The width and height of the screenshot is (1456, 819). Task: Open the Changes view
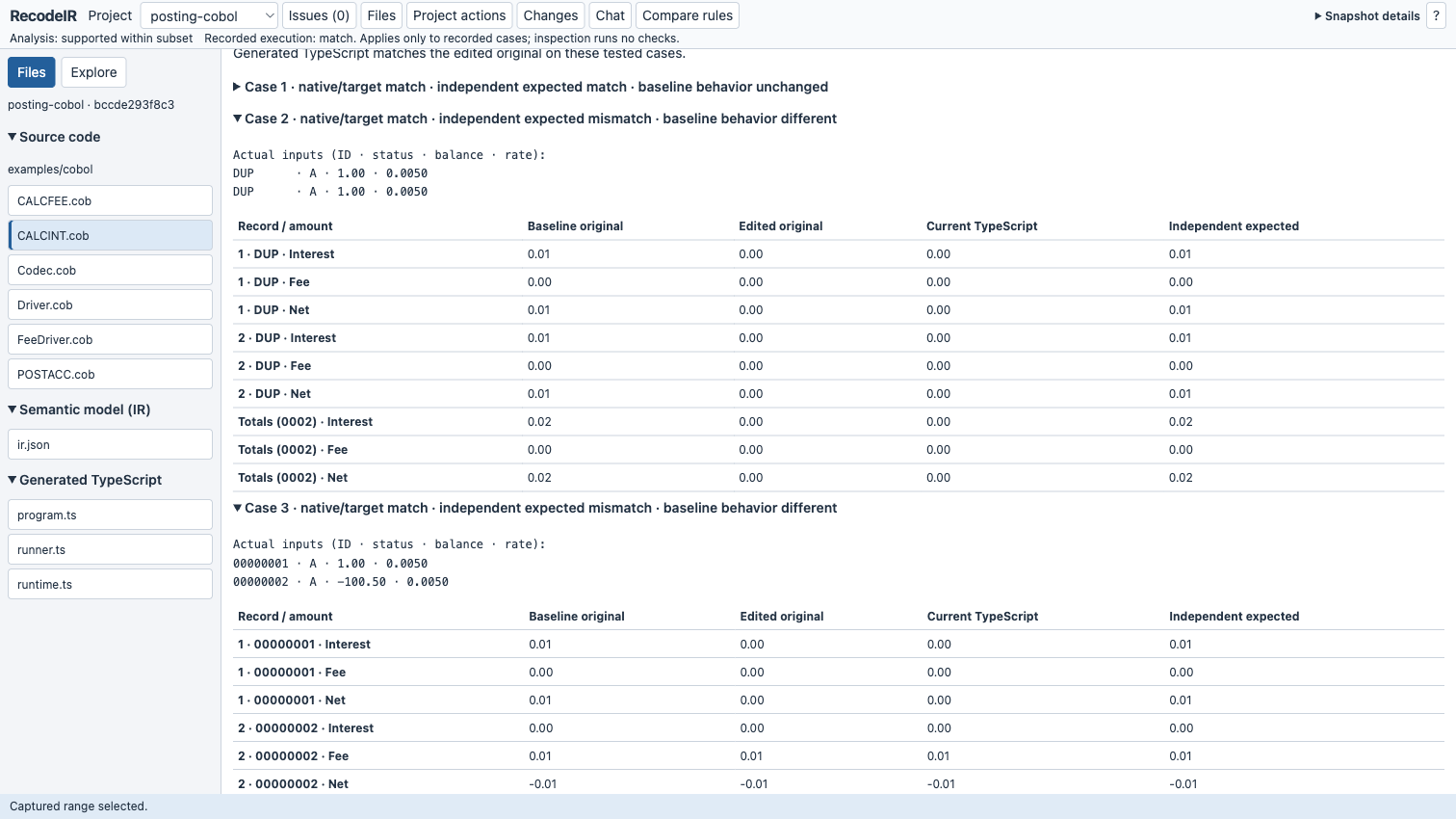click(551, 15)
